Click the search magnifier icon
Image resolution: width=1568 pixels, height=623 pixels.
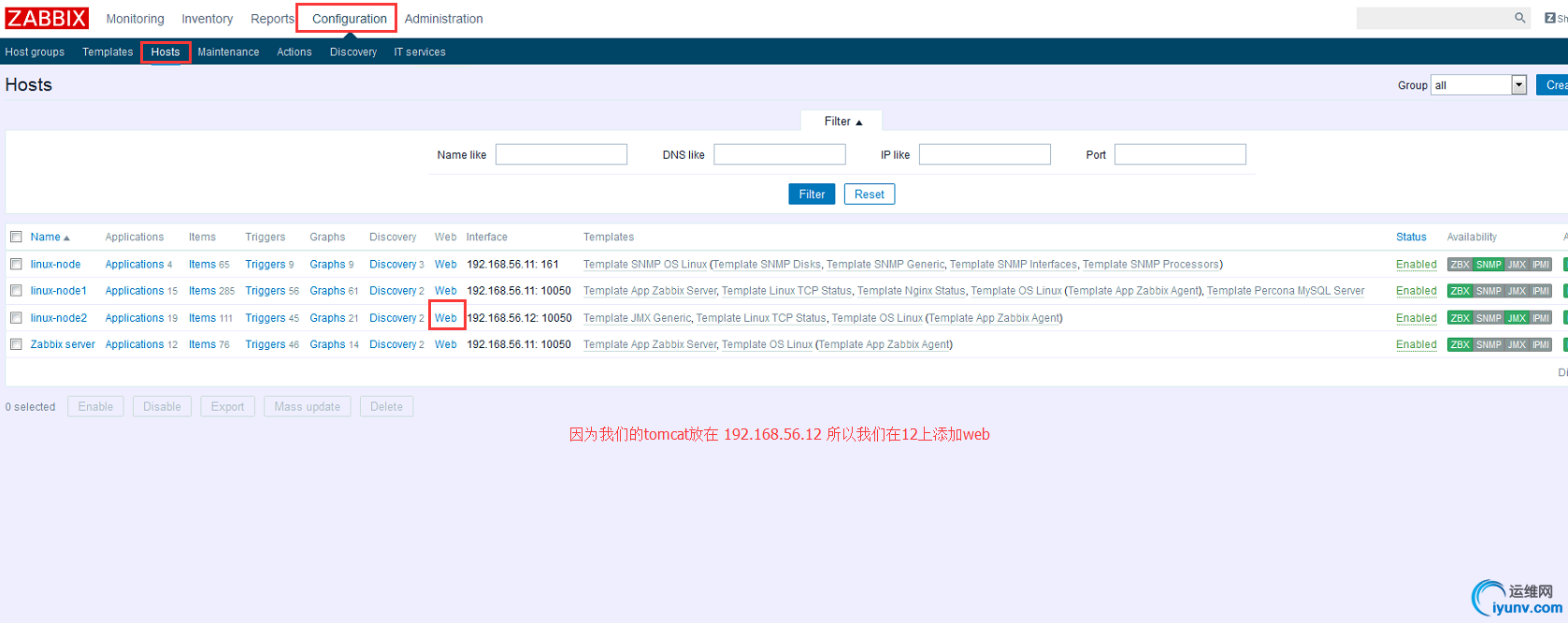point(1519,18)
